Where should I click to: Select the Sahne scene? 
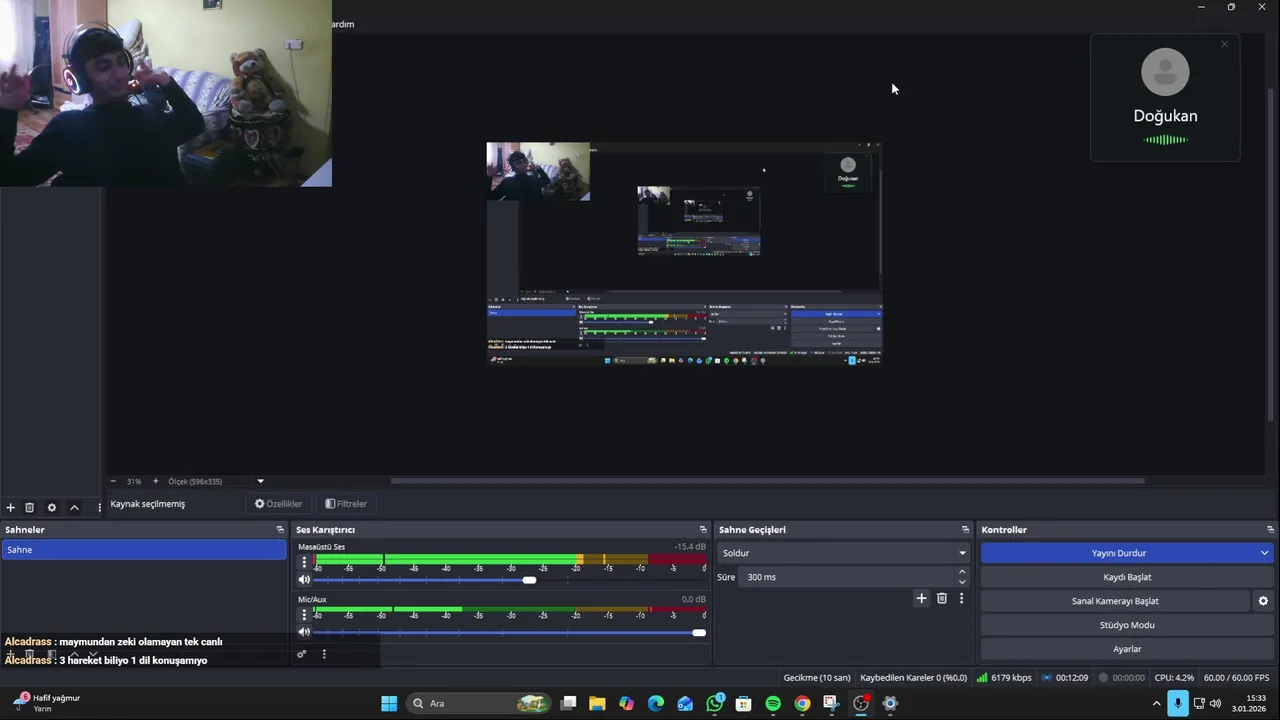coord(144,550)
